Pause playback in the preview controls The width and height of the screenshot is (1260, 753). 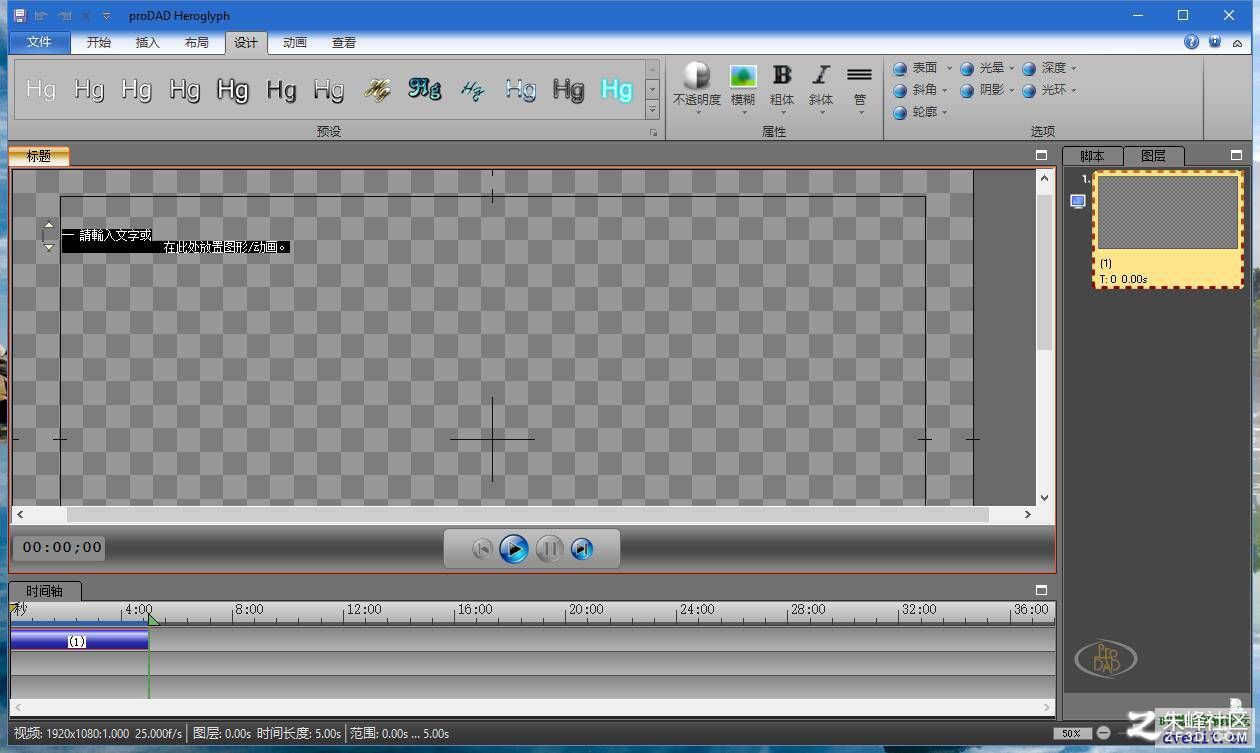click(x=549, y=549)
